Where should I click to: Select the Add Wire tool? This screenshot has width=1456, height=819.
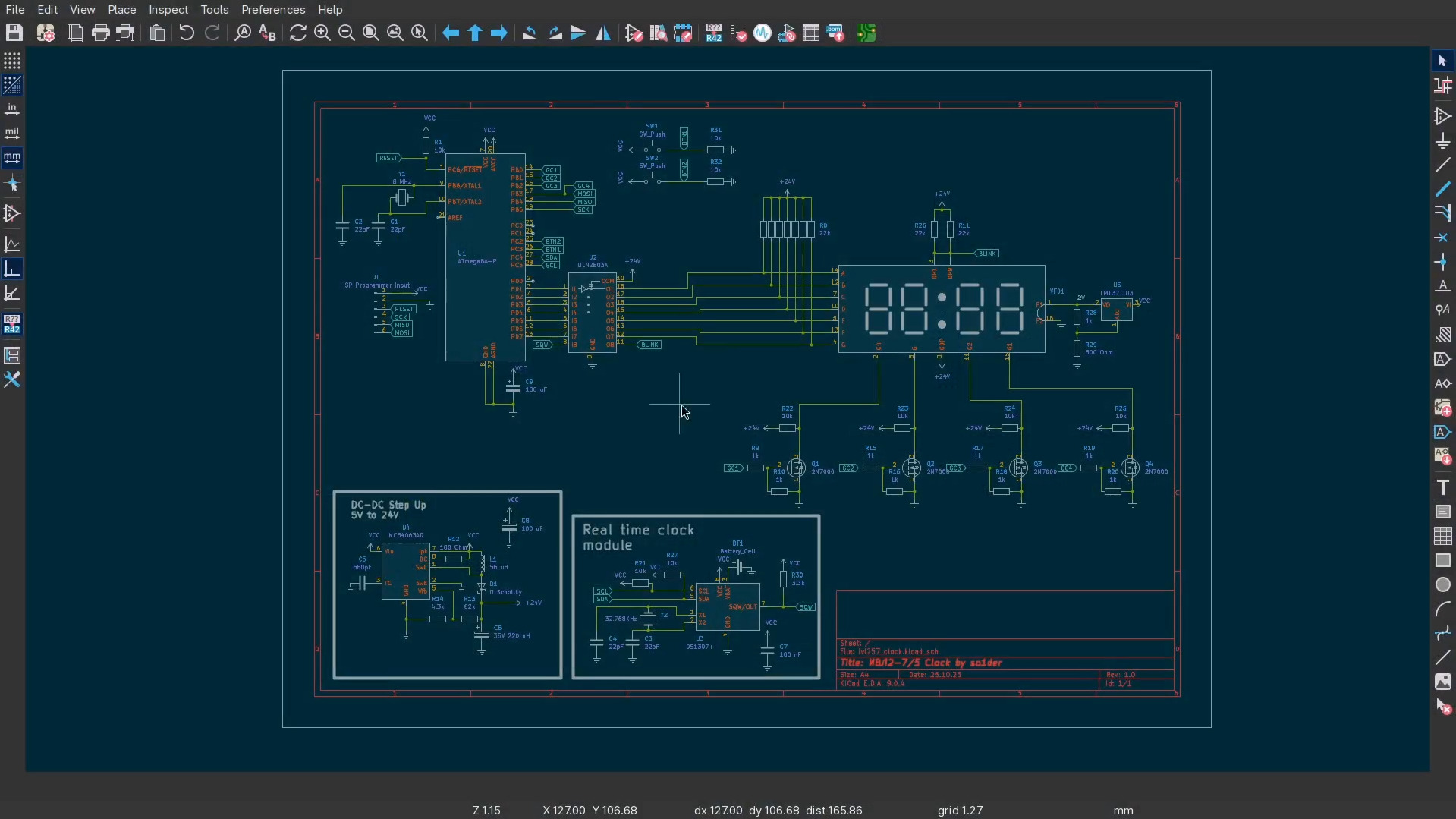1442,189
